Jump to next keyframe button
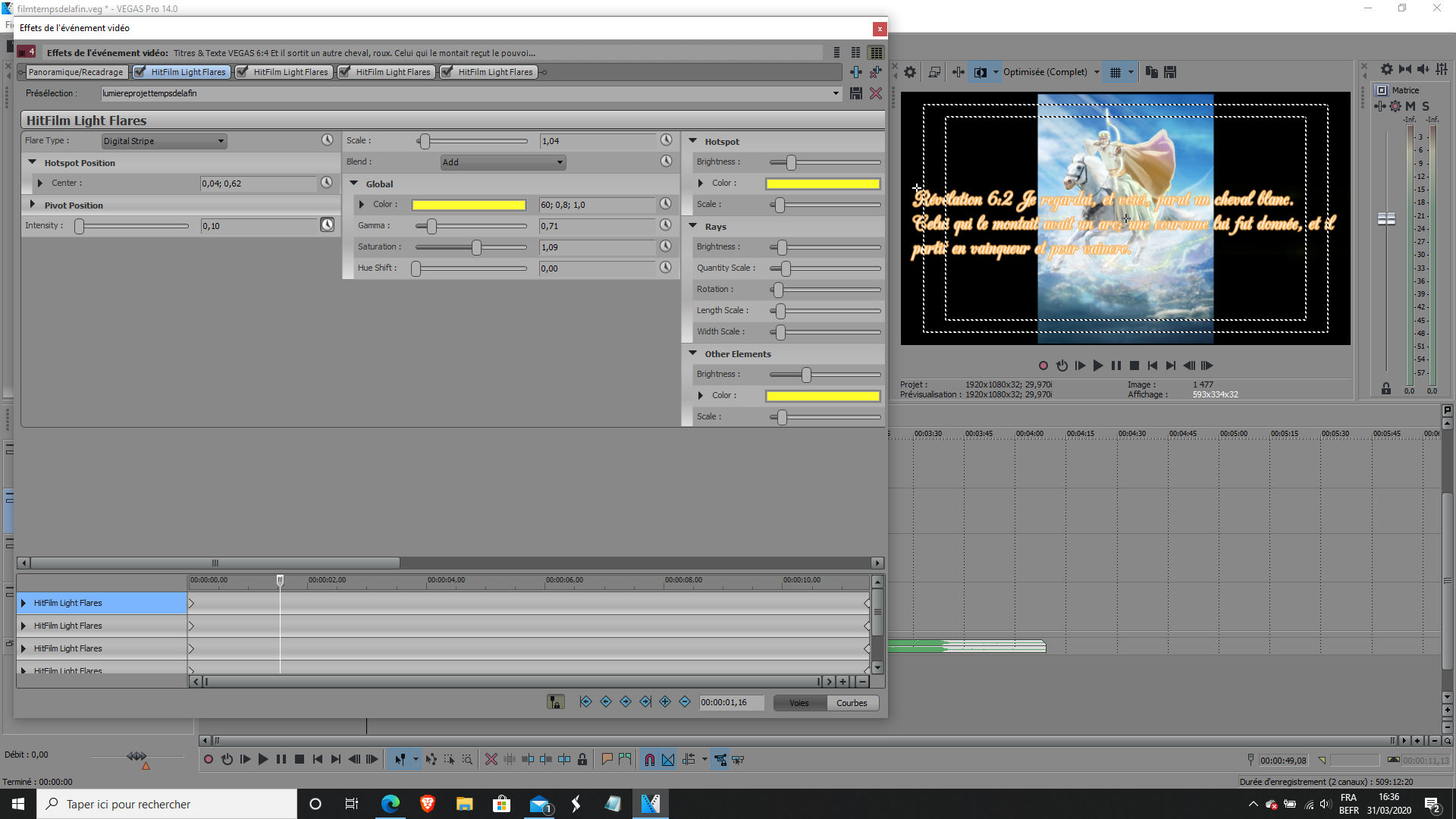Image resolution: width=1456 pixels, height=819 pixels. click(x=625, y=702)
